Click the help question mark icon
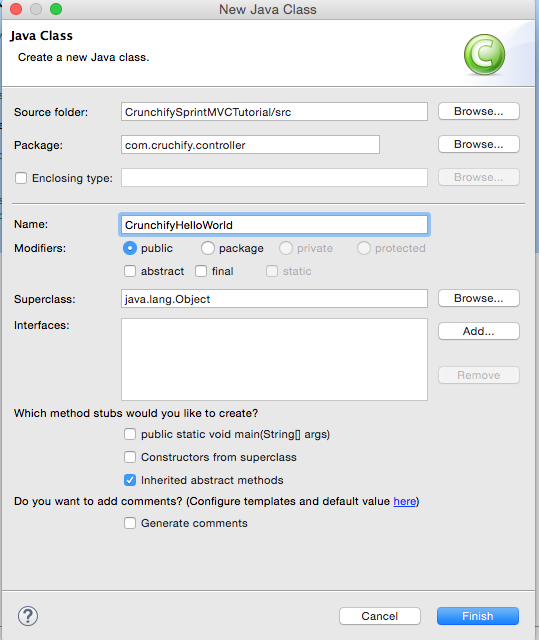The image size is (539, 640). pos(28,616)
